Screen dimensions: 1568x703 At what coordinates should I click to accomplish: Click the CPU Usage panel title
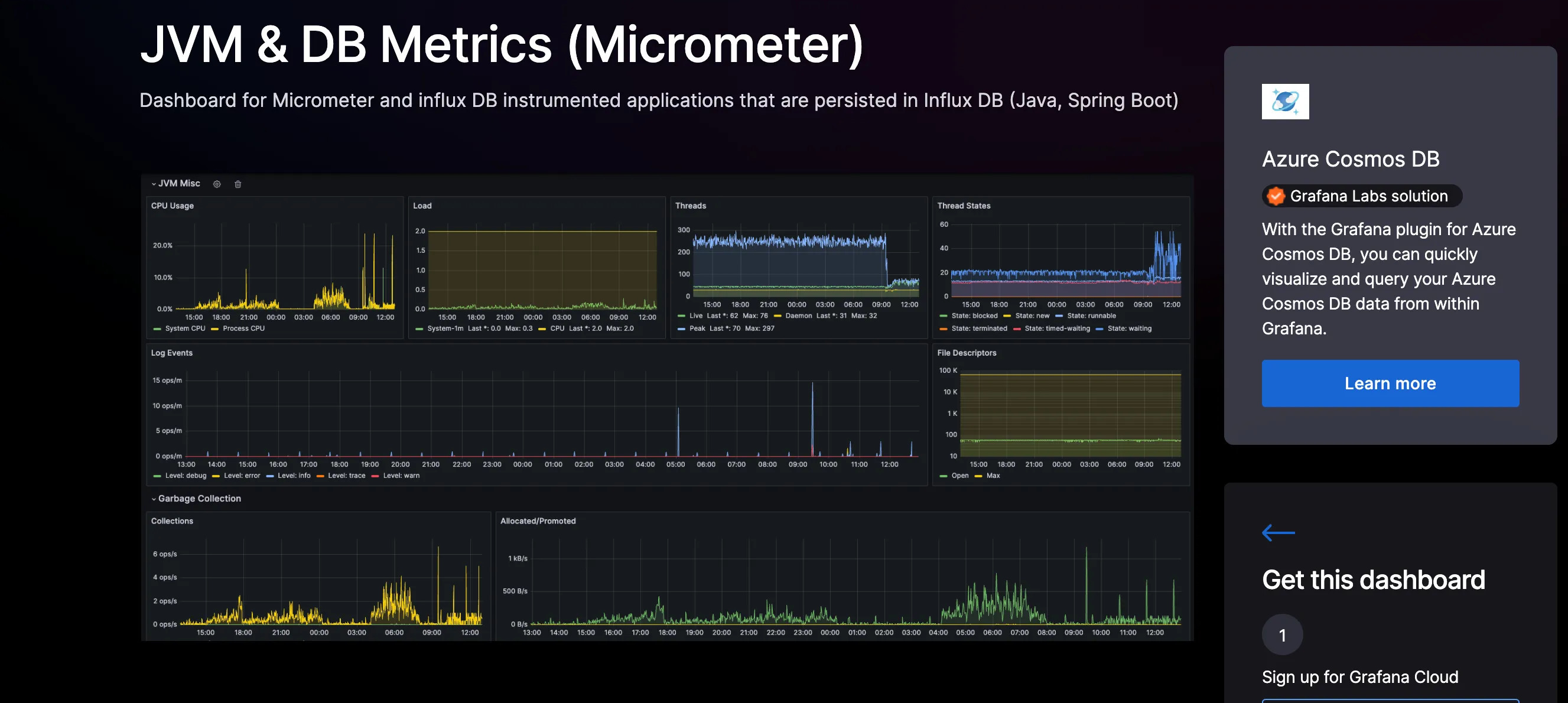tap(173, 206)
